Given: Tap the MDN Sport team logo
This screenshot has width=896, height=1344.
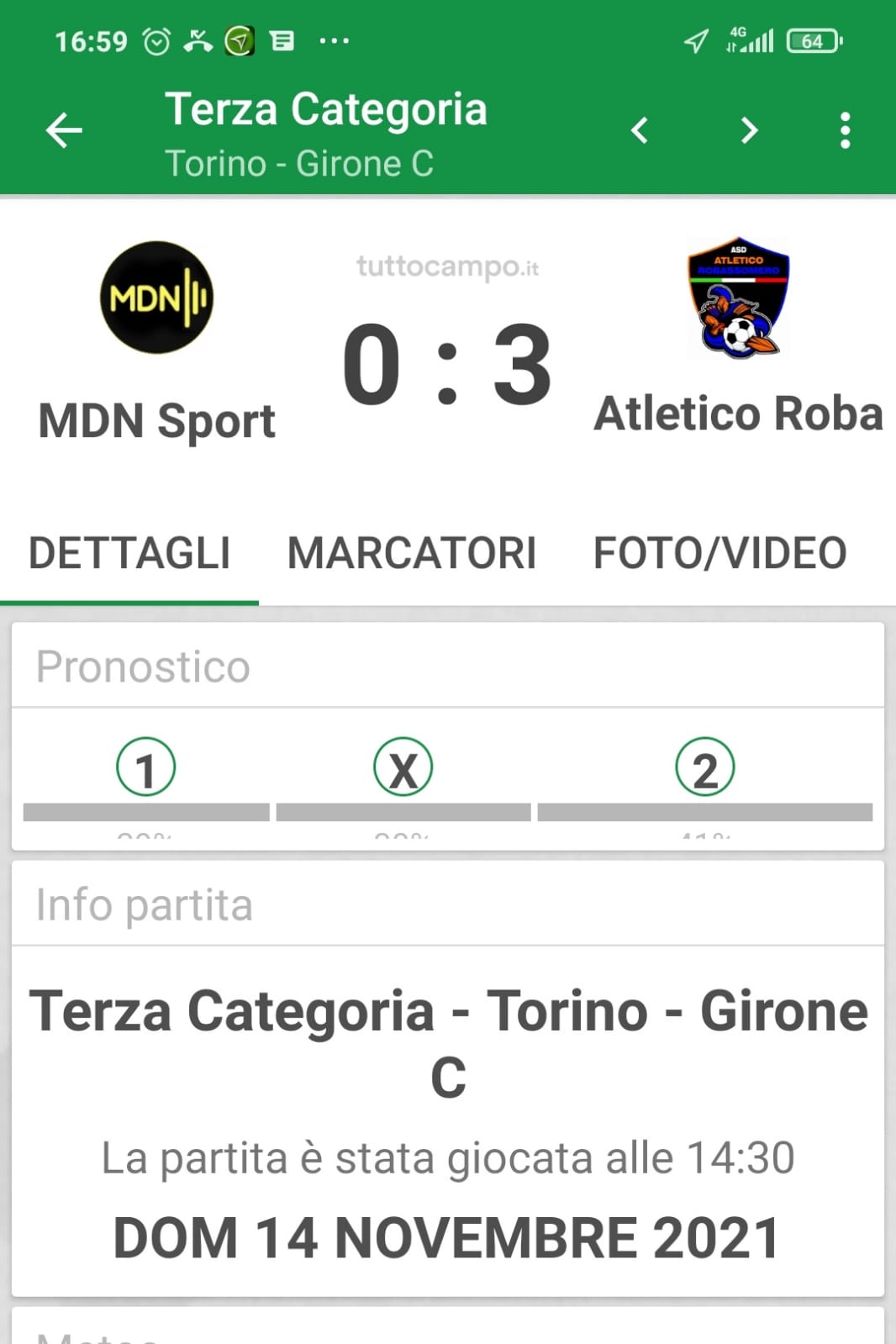Looking at the screenshot, I should 157,298.
